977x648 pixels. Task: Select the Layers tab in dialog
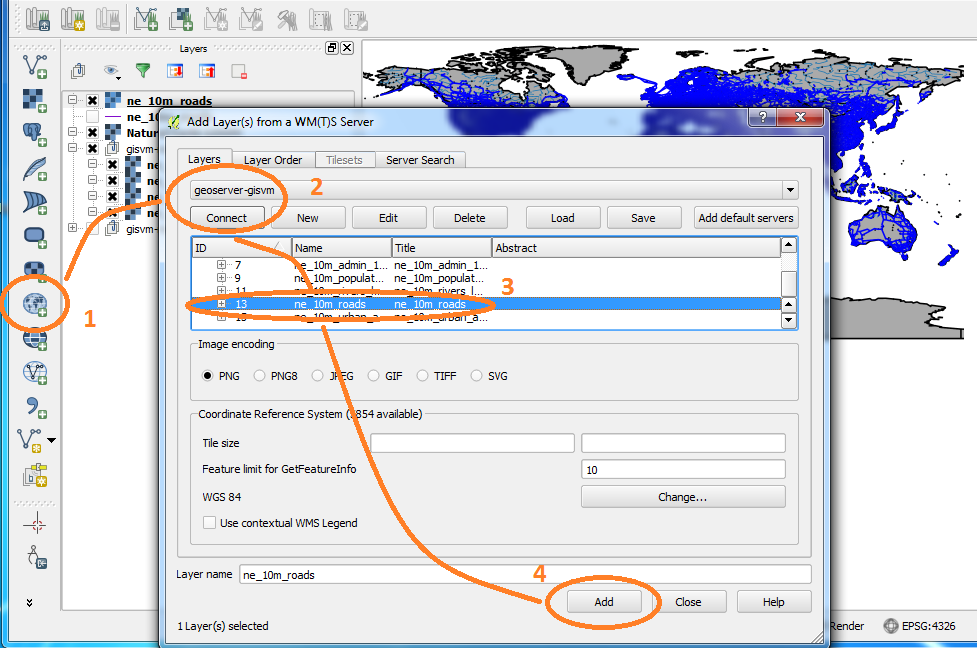tap(204, 160)
